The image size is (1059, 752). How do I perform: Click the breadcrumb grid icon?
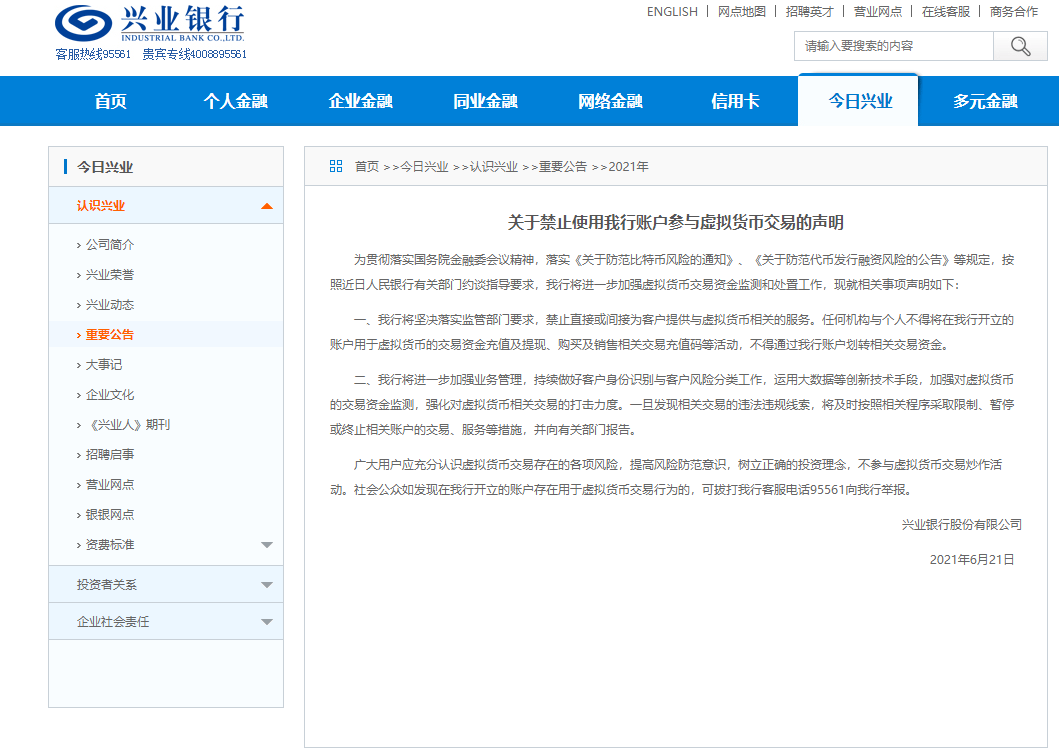(x=336, y=166)
